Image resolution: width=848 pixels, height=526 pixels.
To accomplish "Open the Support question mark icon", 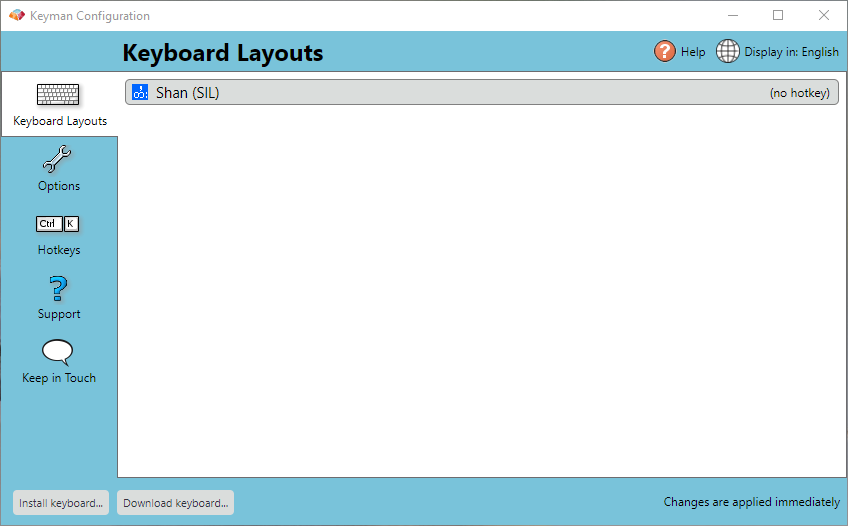I will click(x=58, y=288).
